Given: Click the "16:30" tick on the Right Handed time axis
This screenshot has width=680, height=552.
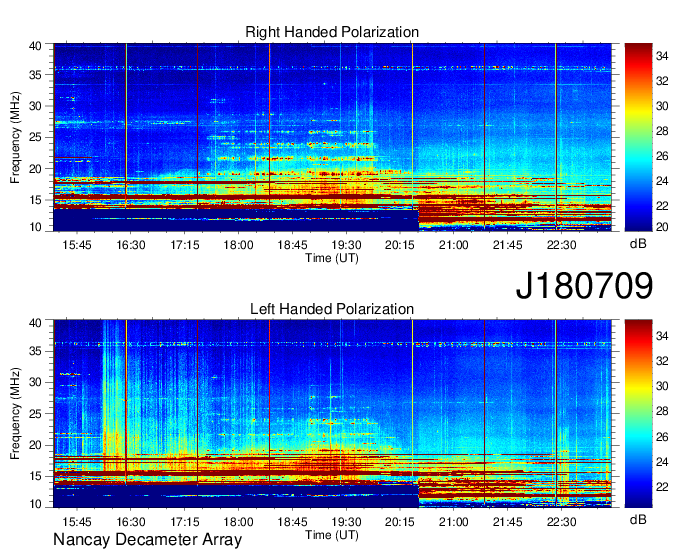Looking at the screenshot, I should coord(131,245).
